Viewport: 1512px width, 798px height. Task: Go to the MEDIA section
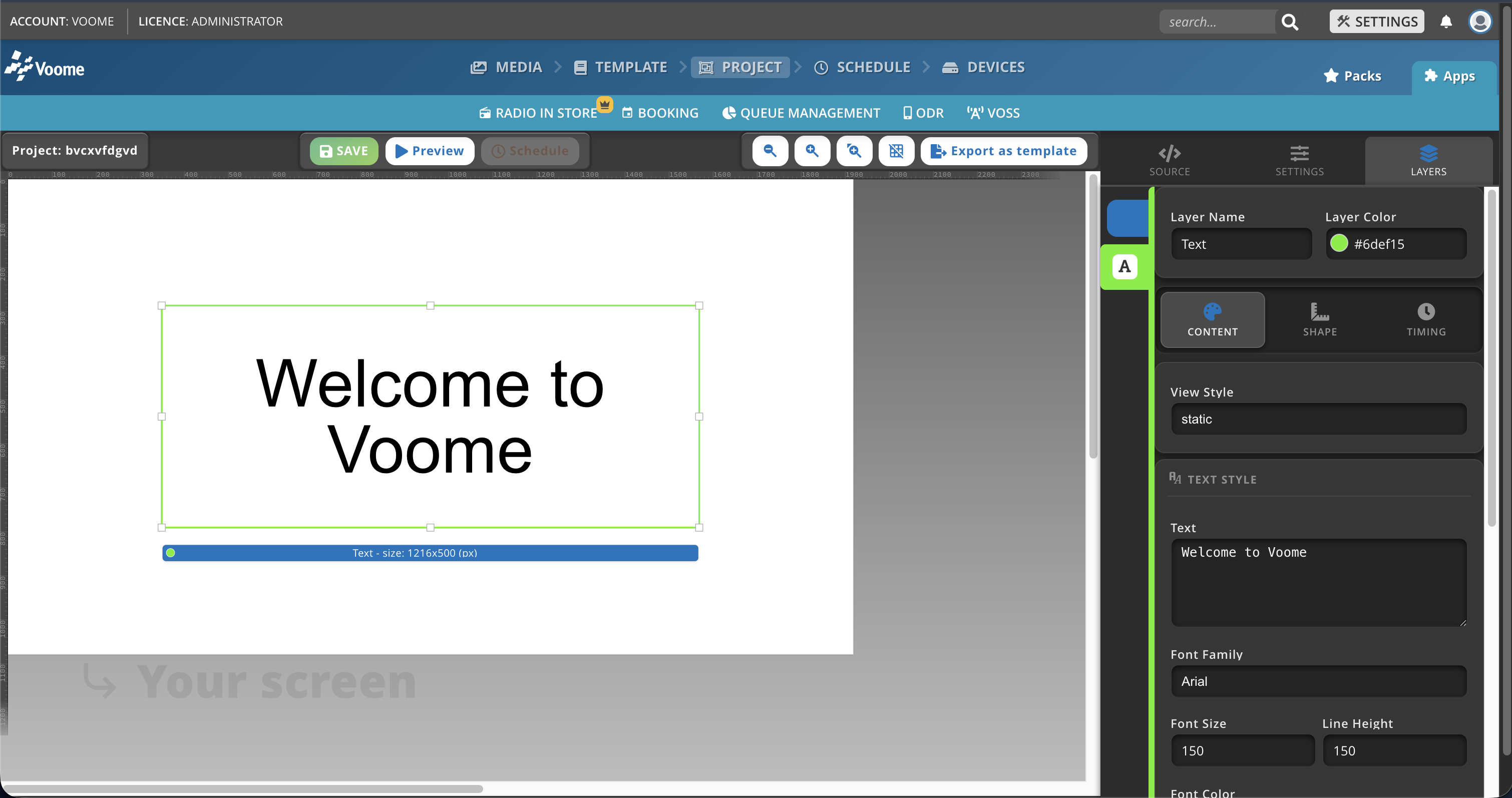tap(506, 68)
